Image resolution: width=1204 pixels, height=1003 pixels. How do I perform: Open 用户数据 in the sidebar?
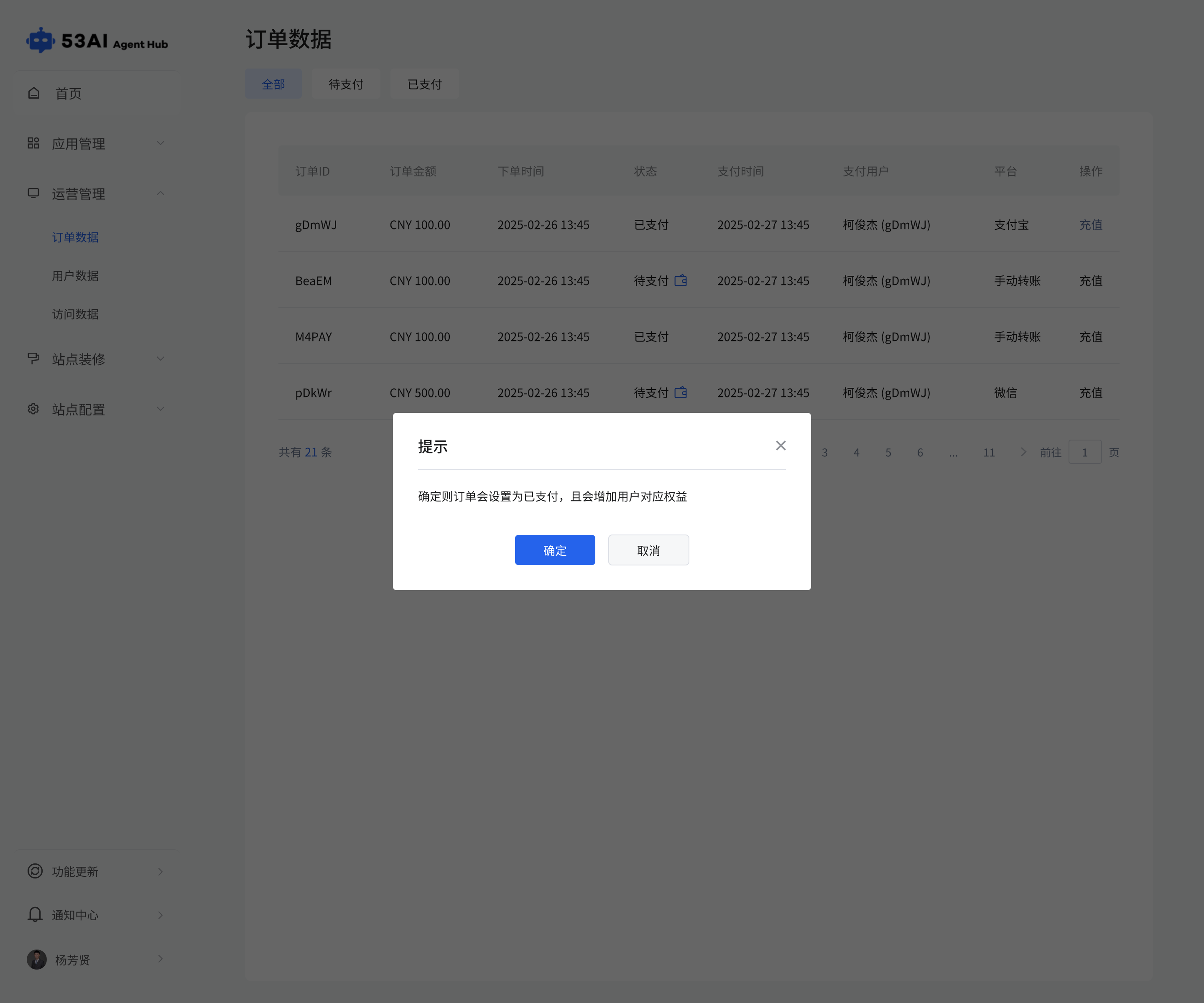(76, 276)
